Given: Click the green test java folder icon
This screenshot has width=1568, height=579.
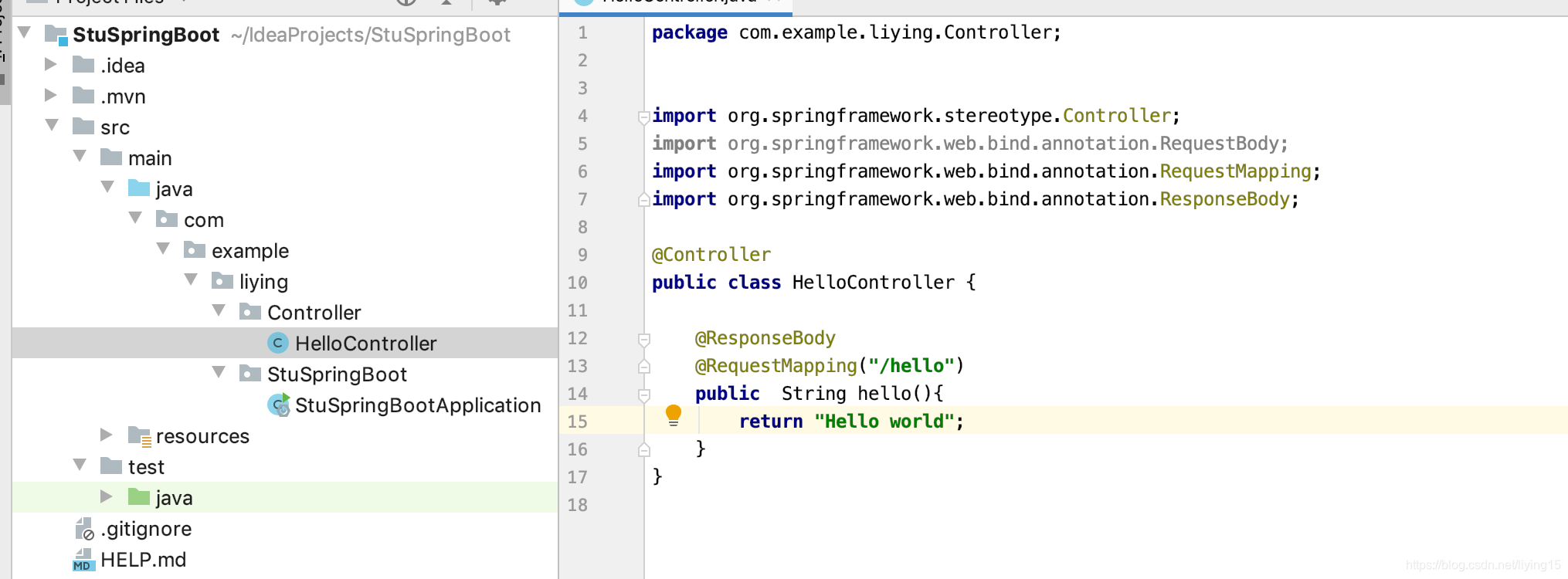Looking at the screenshot, I should [x=139, y=496].
